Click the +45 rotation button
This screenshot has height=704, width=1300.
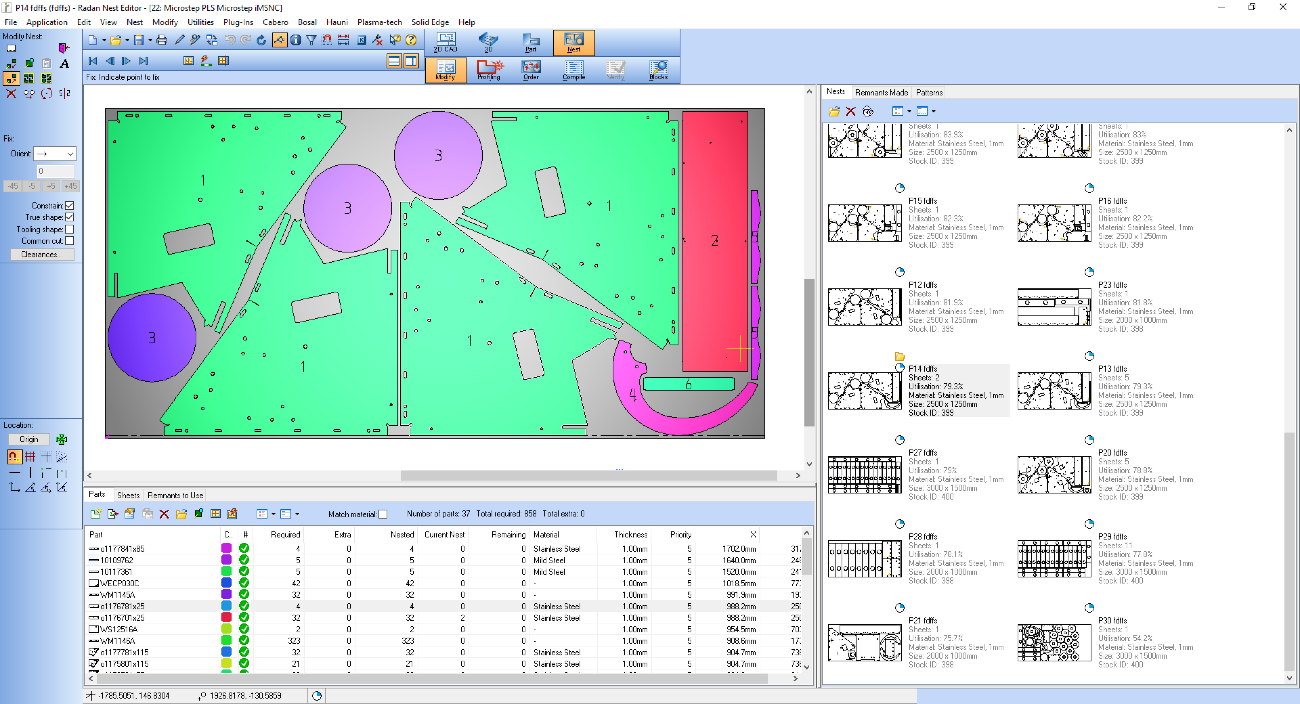[70, 186]
